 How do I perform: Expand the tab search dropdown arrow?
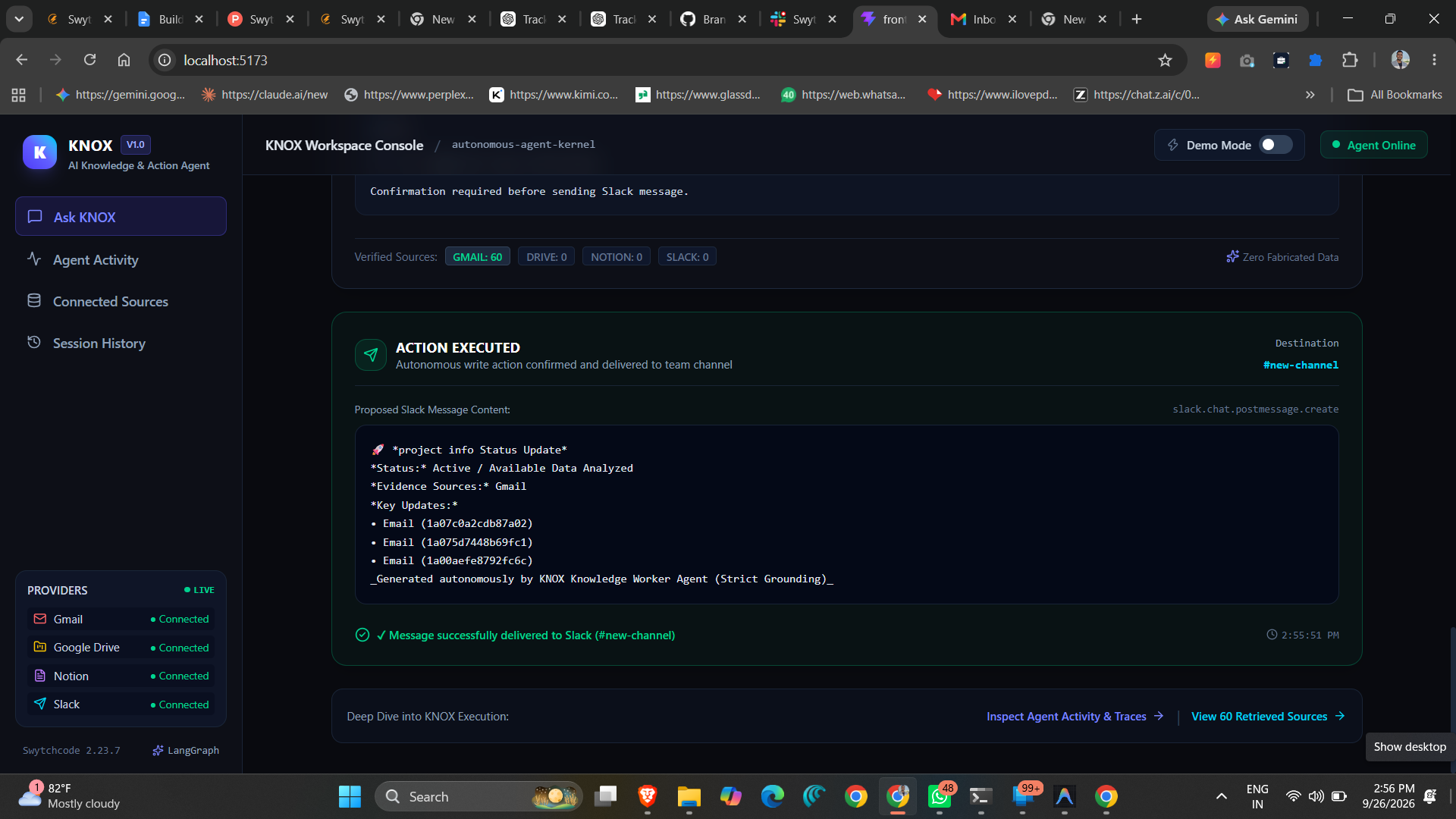(19, 19)
